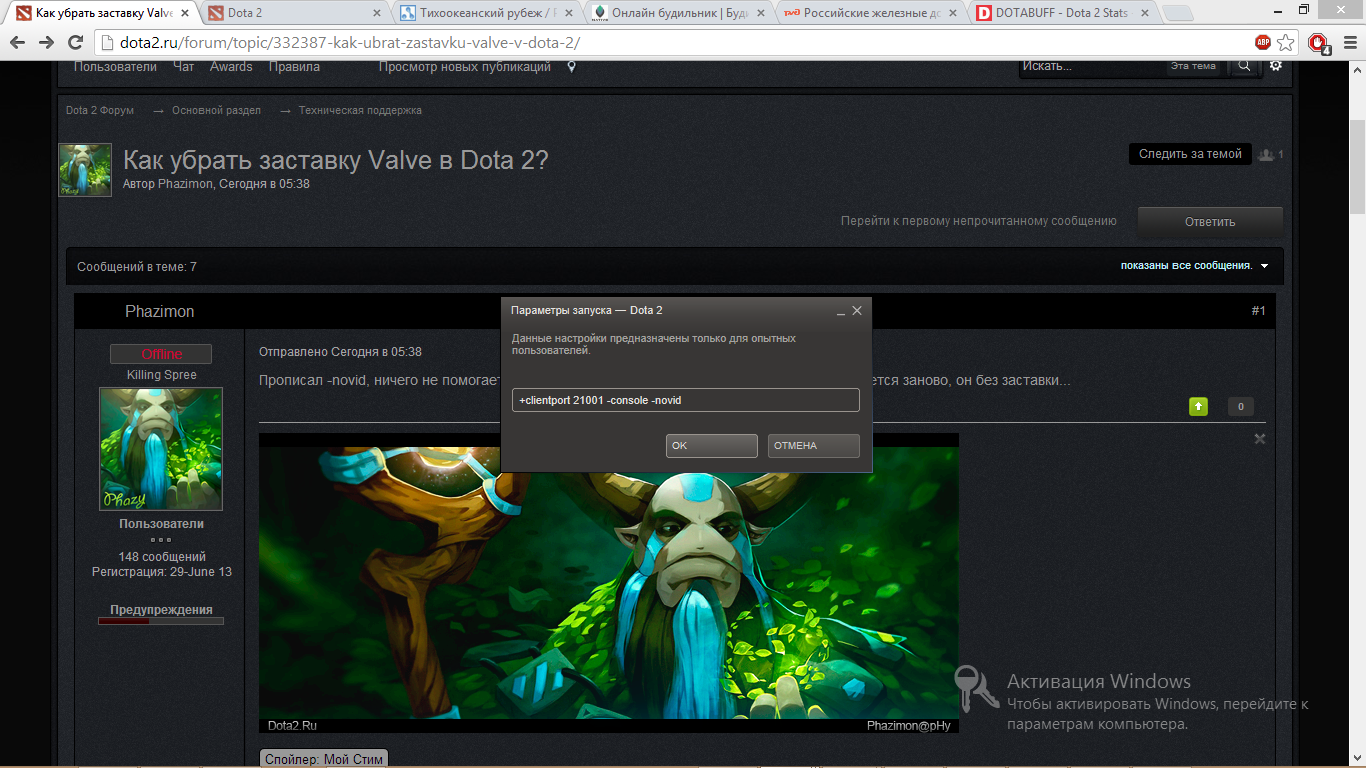Image resolution: width=1366 pixels, height=768 pixels.
Task: Open the Правила menu item
Action: click(x=294, y=67)
